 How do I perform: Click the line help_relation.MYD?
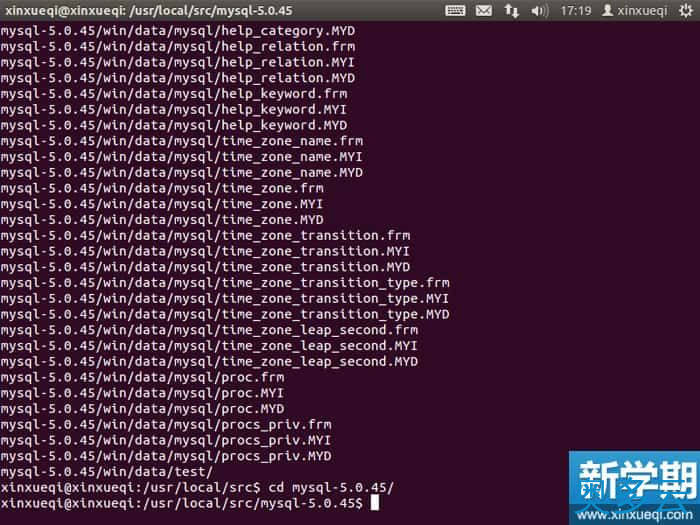coord(178,78)
